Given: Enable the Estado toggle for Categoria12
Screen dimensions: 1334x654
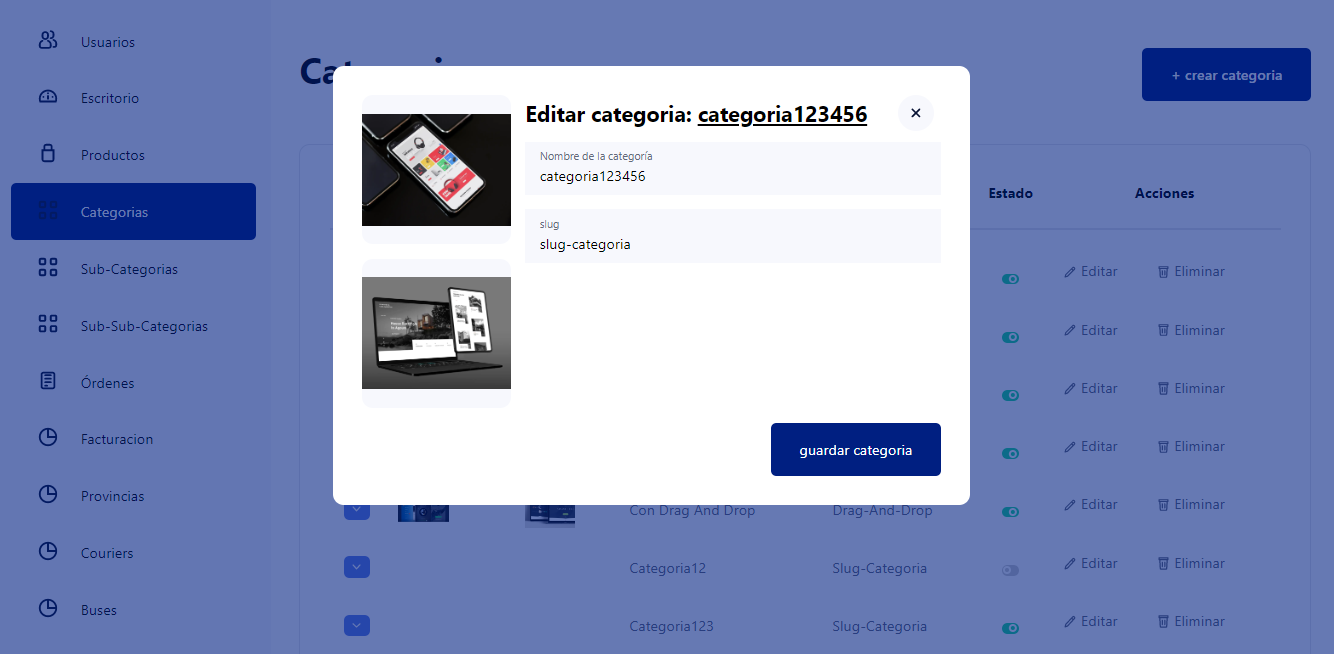Looking at the screenshot, I should click(1010, 570).
